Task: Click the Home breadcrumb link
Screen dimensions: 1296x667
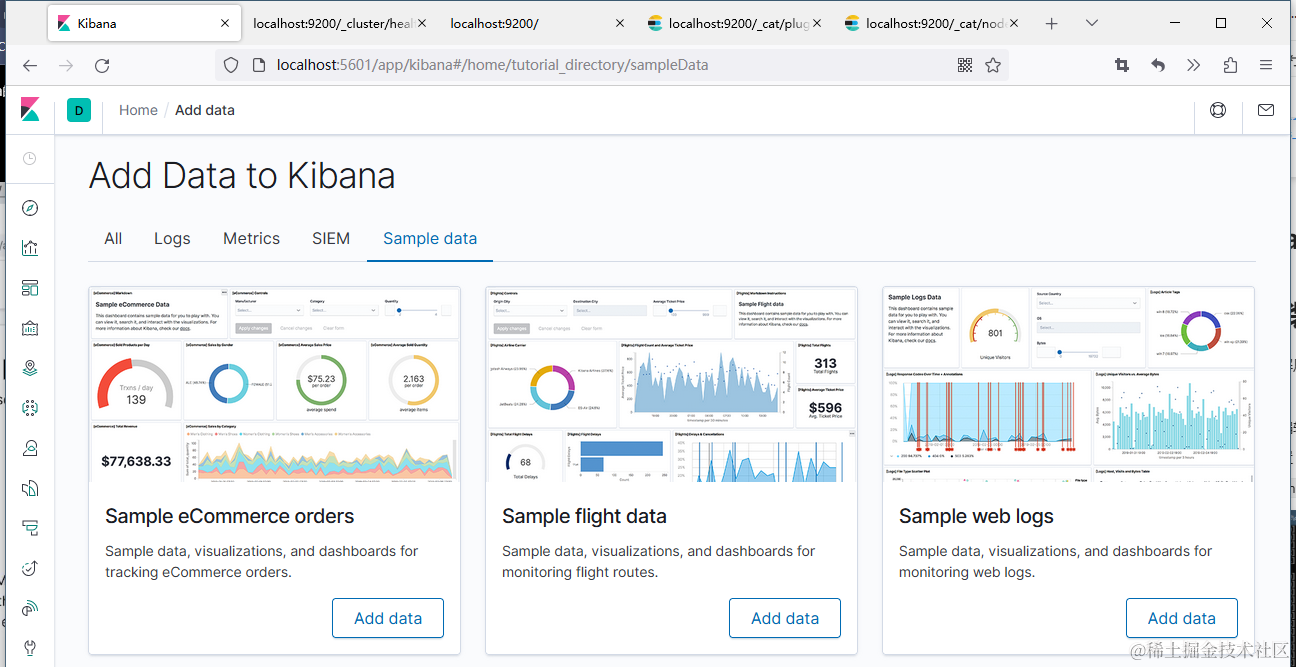Action: (138, 110)
